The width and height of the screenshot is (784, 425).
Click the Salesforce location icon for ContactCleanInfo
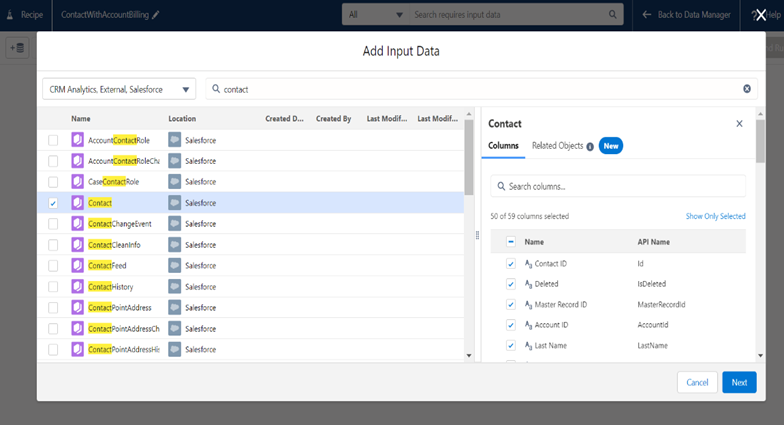[x=174, y=244]
